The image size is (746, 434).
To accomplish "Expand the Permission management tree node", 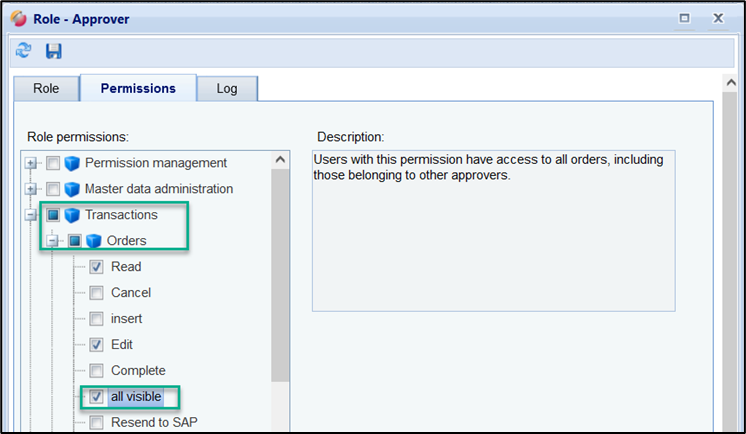I will point(32,163).
